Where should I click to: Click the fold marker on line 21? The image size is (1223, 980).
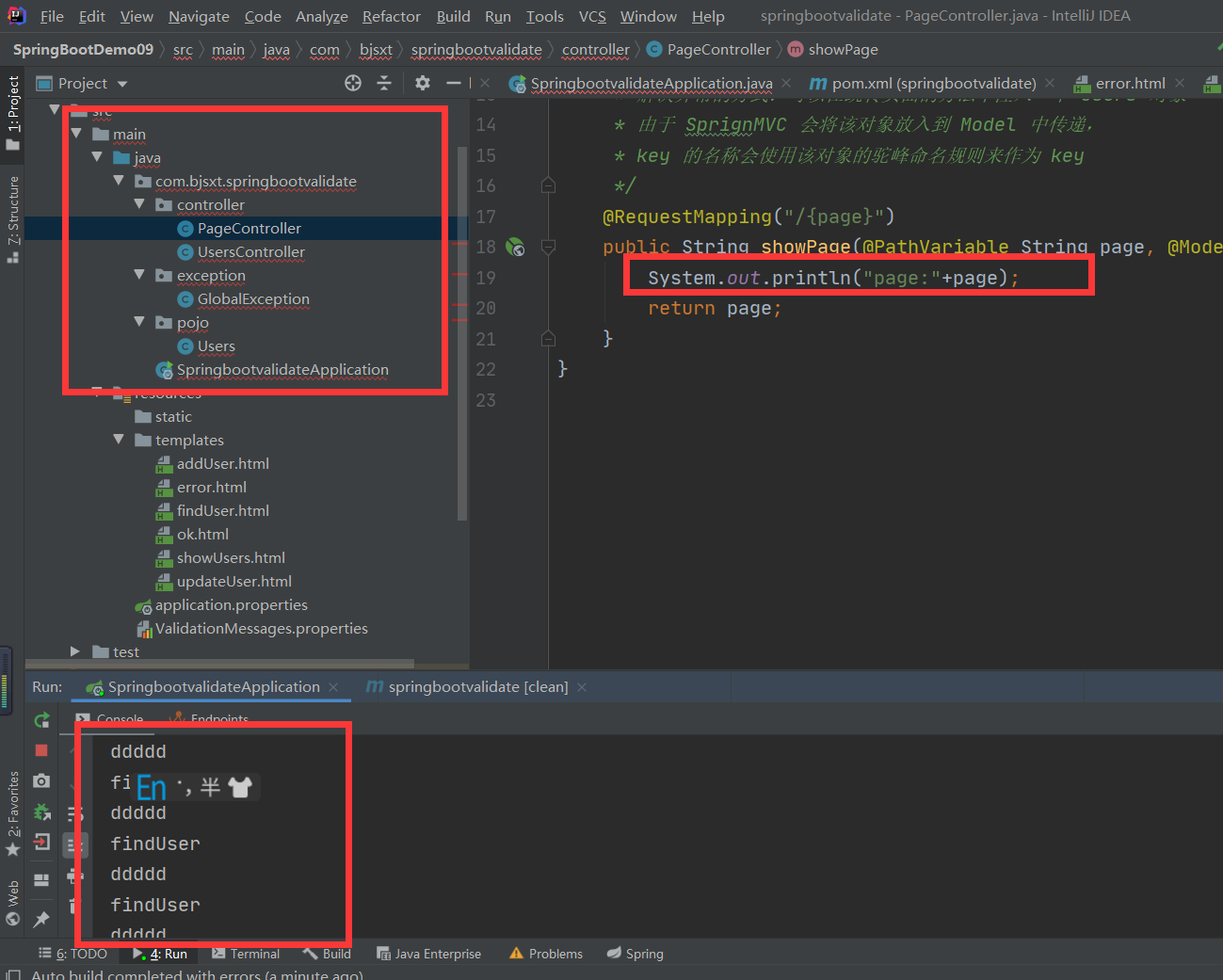[548, 339]
